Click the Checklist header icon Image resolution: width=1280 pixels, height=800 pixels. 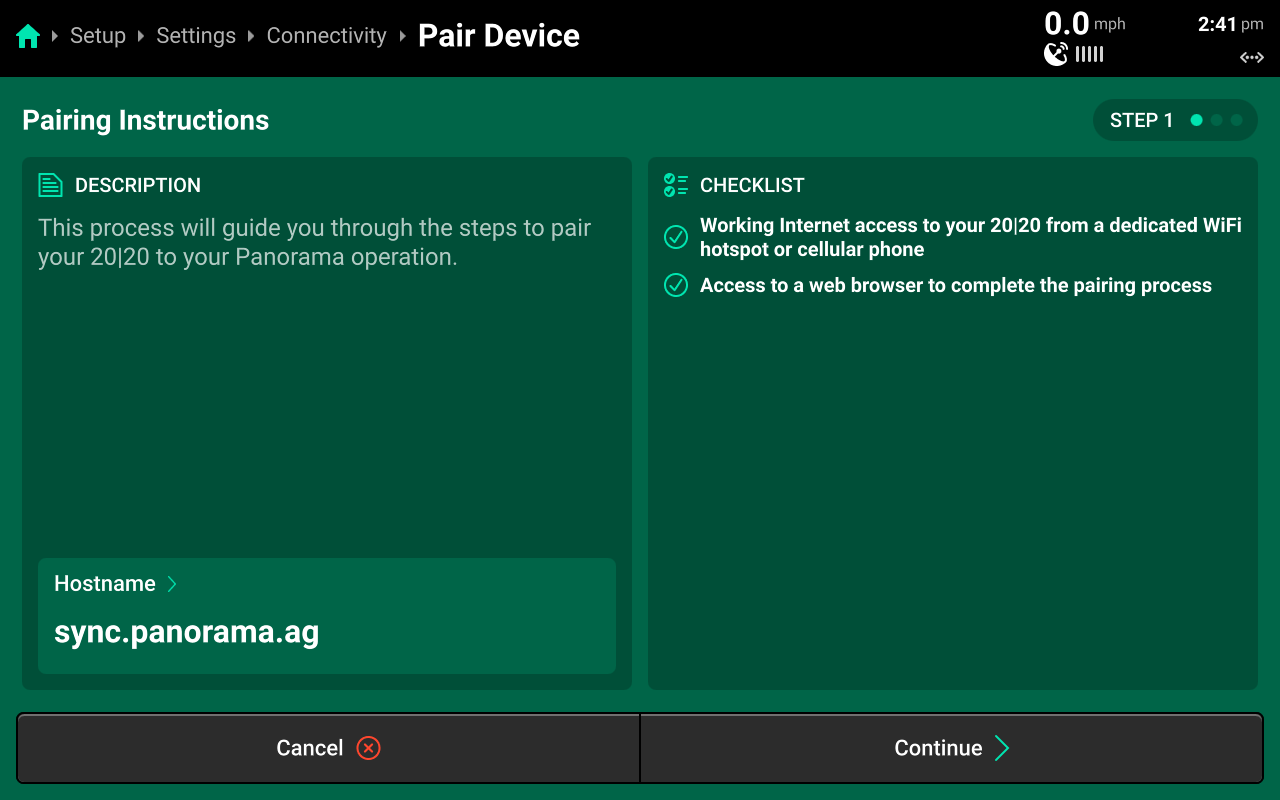676,185
